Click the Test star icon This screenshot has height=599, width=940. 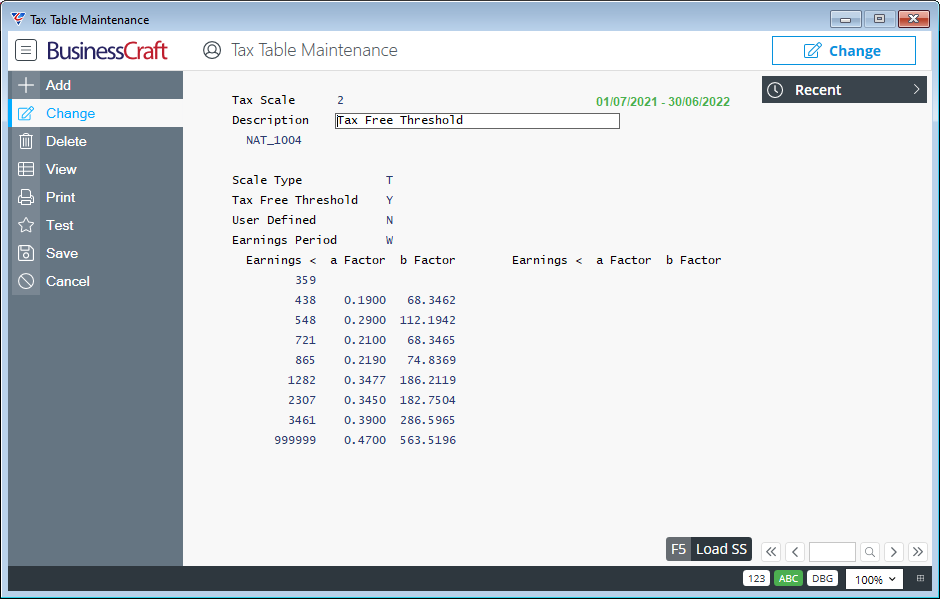[26, 225]
